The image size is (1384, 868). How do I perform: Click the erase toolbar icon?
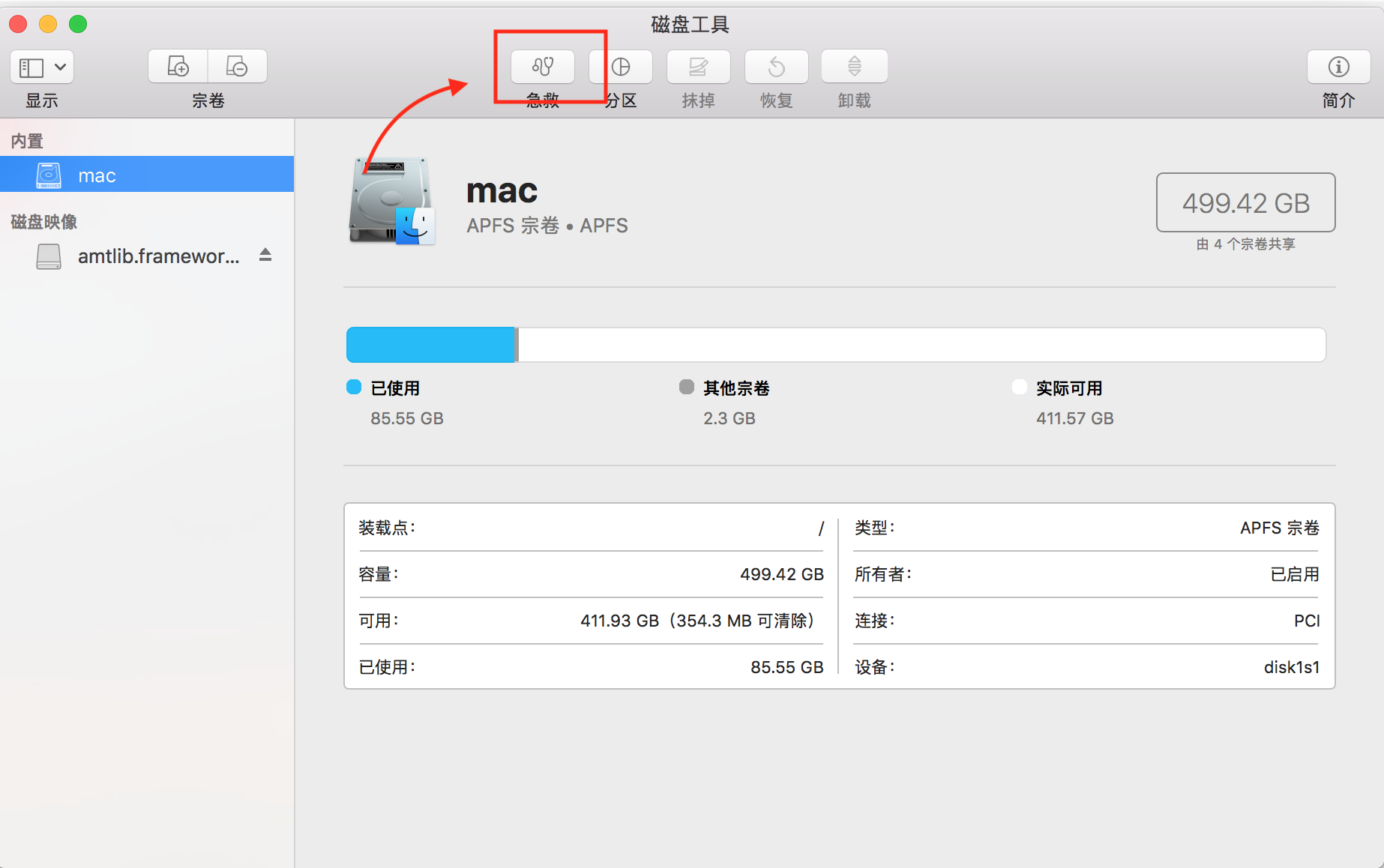click(x=698, y=67)
